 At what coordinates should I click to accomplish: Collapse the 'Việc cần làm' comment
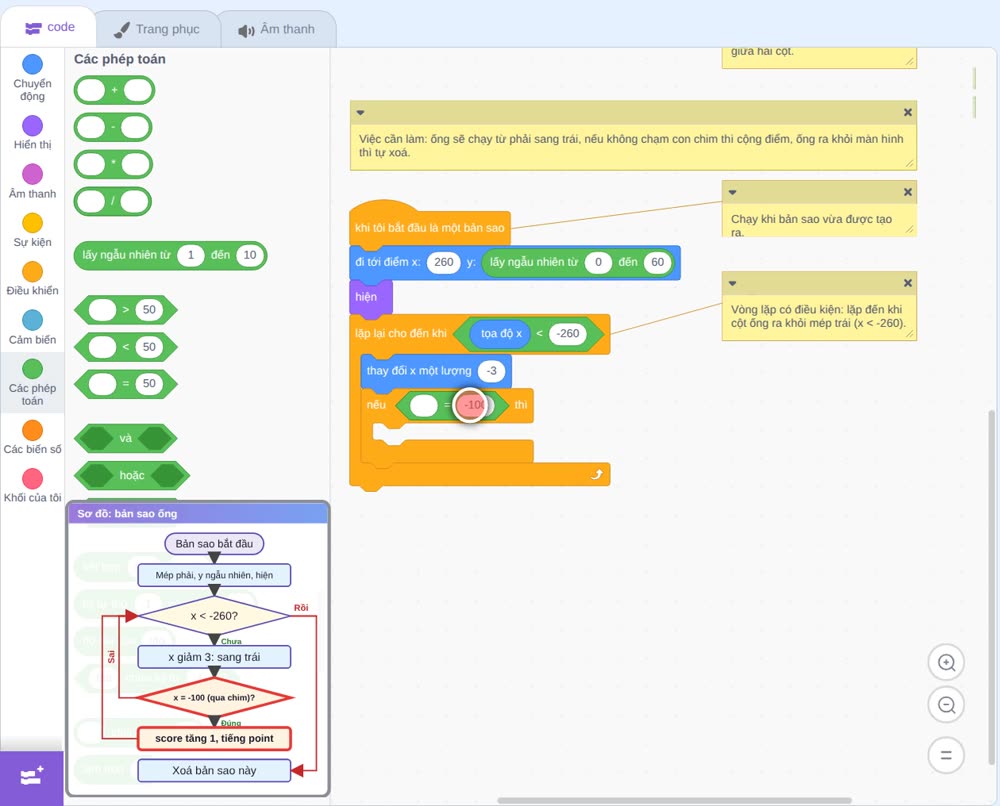point(360,112)
